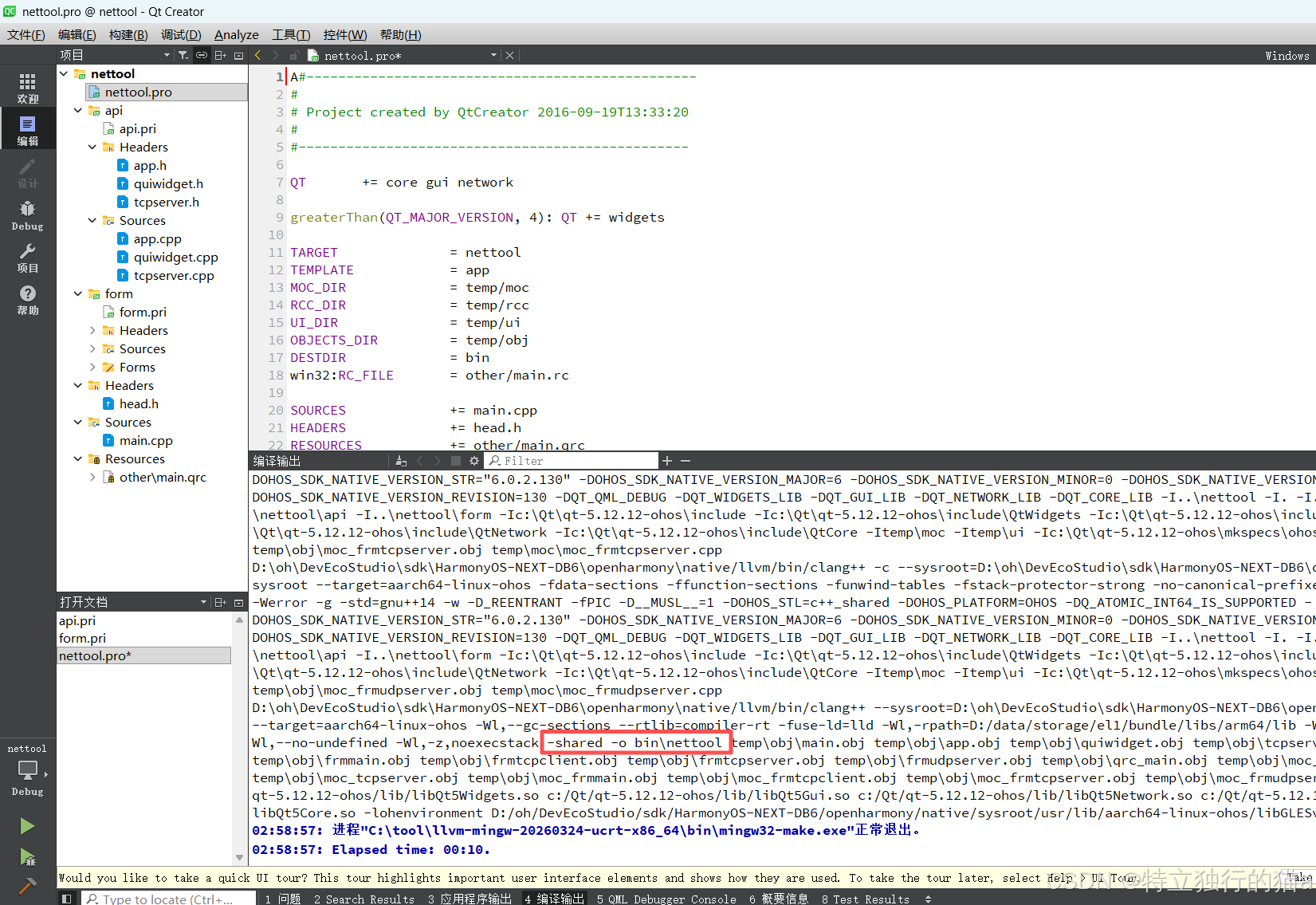Open output pane options arrows

click(928, 899)
